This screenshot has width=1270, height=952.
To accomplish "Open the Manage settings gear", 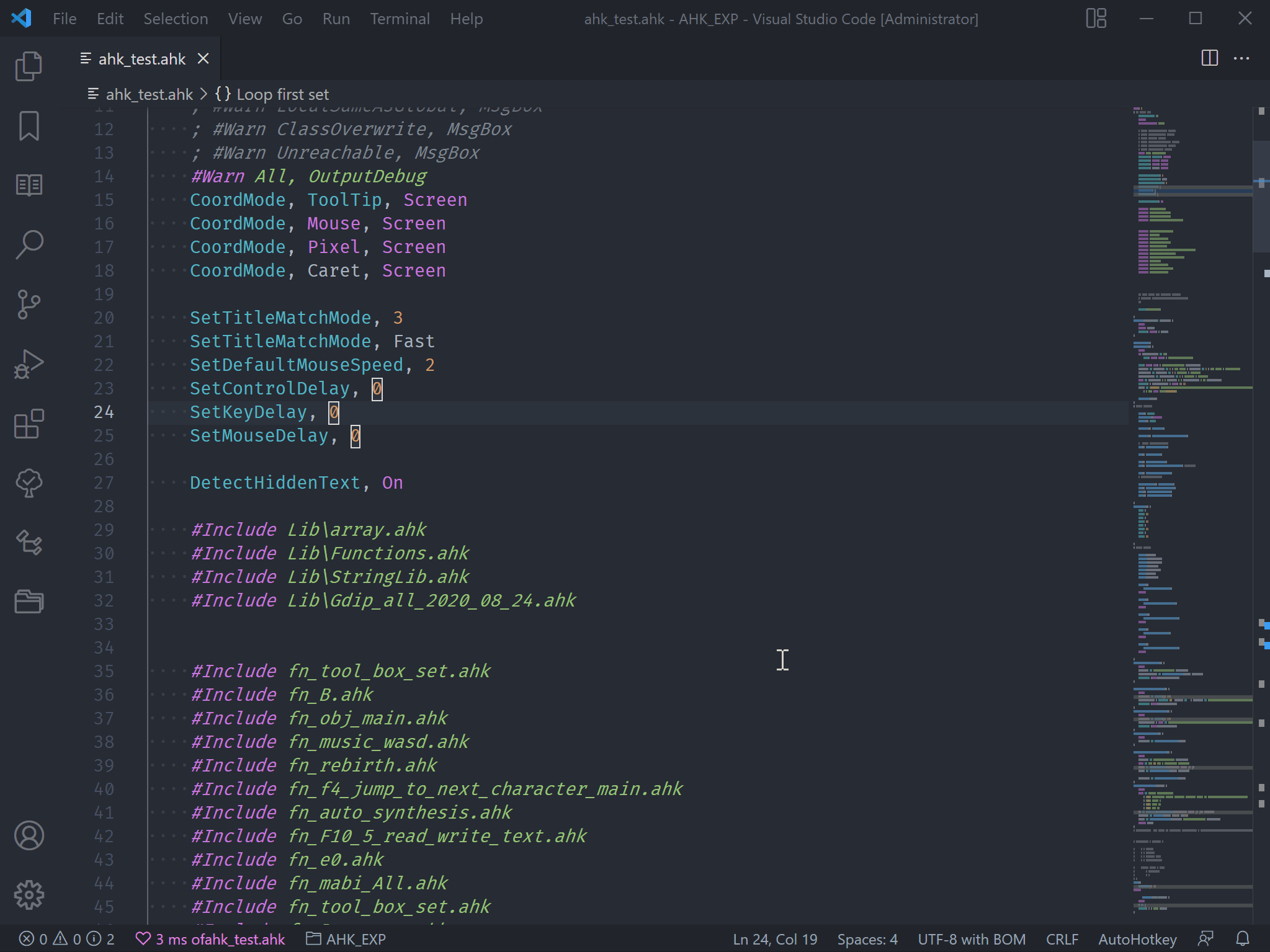I will point(29,895).
